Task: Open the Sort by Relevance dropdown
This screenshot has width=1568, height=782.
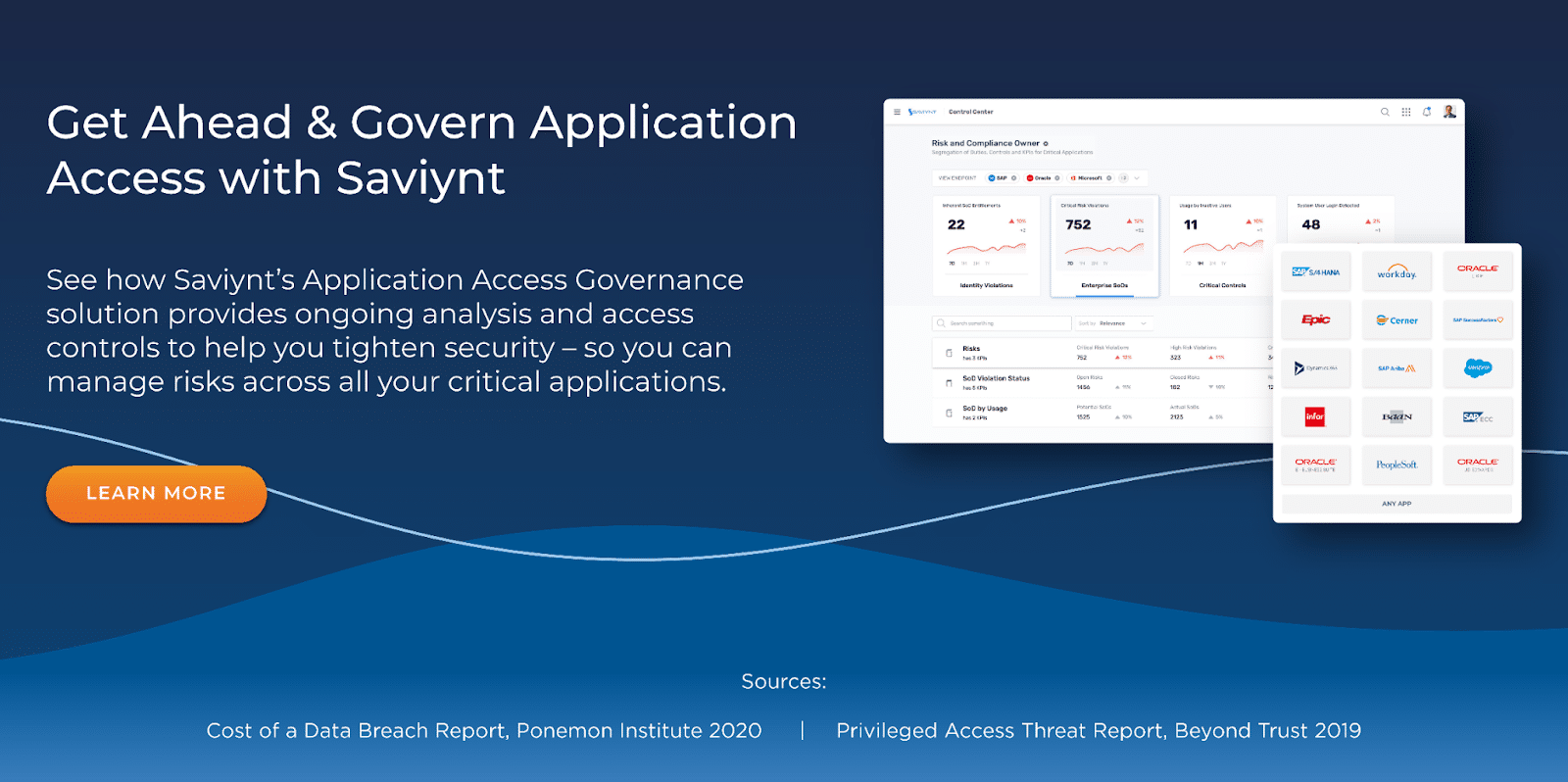Action: [1113, 323]
